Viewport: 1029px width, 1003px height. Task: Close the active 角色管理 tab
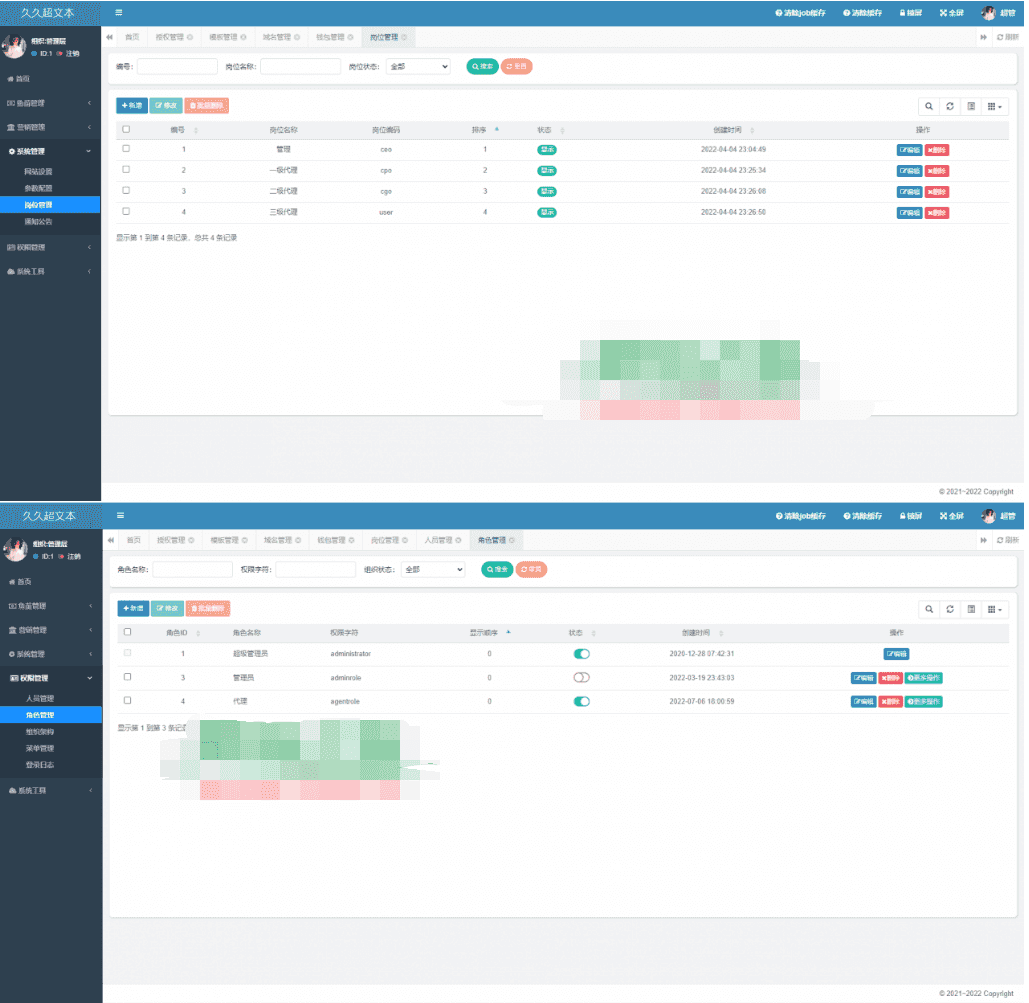pos(512,540)
